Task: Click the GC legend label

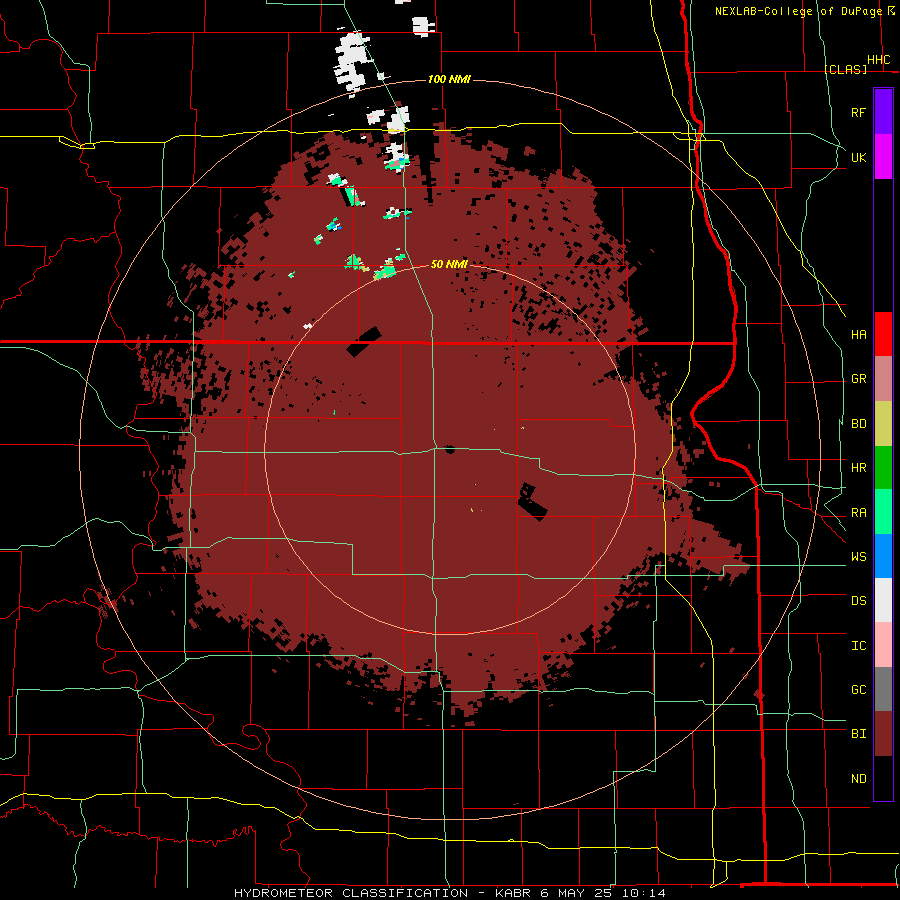Action: (858, 690)
